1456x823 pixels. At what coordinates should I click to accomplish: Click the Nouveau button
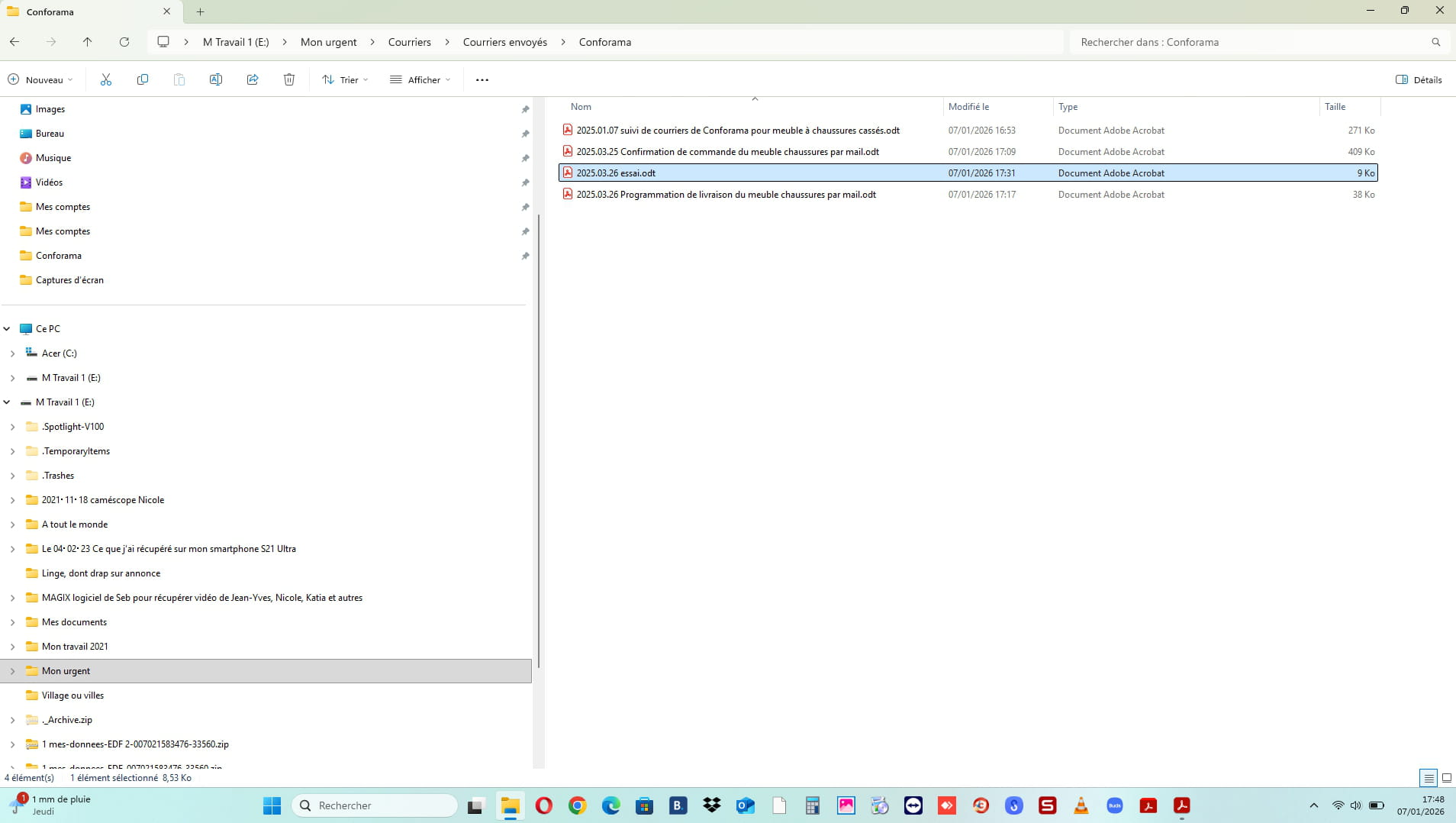pos(40,79)
